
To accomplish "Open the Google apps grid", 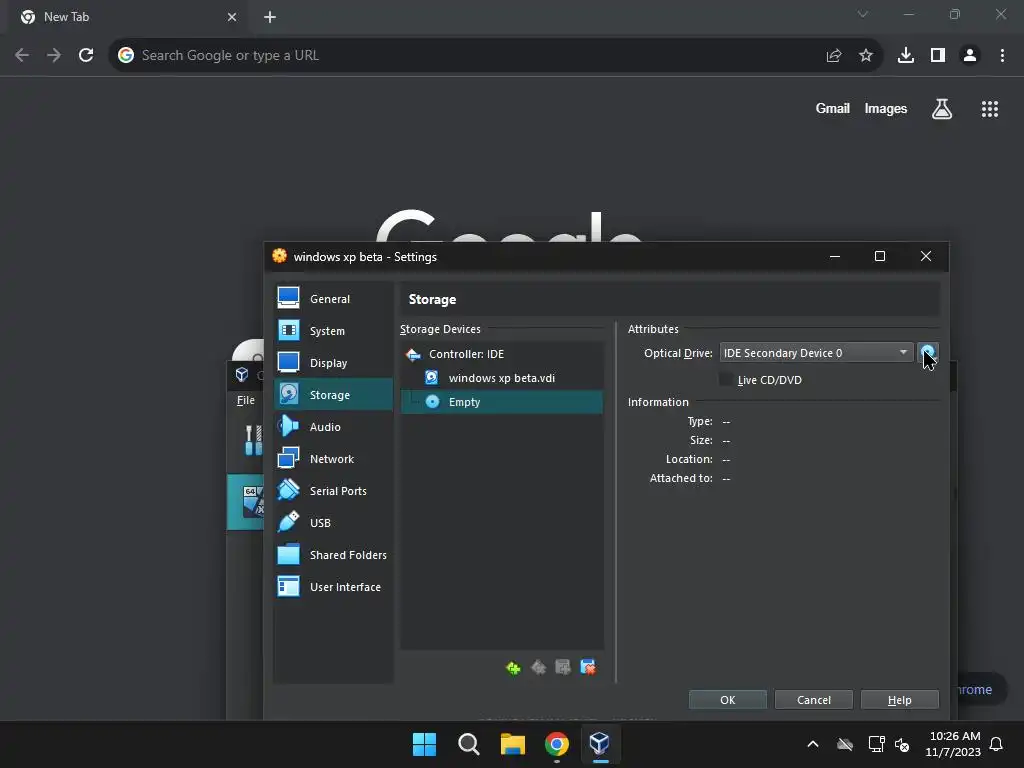I will coord(990,109).
